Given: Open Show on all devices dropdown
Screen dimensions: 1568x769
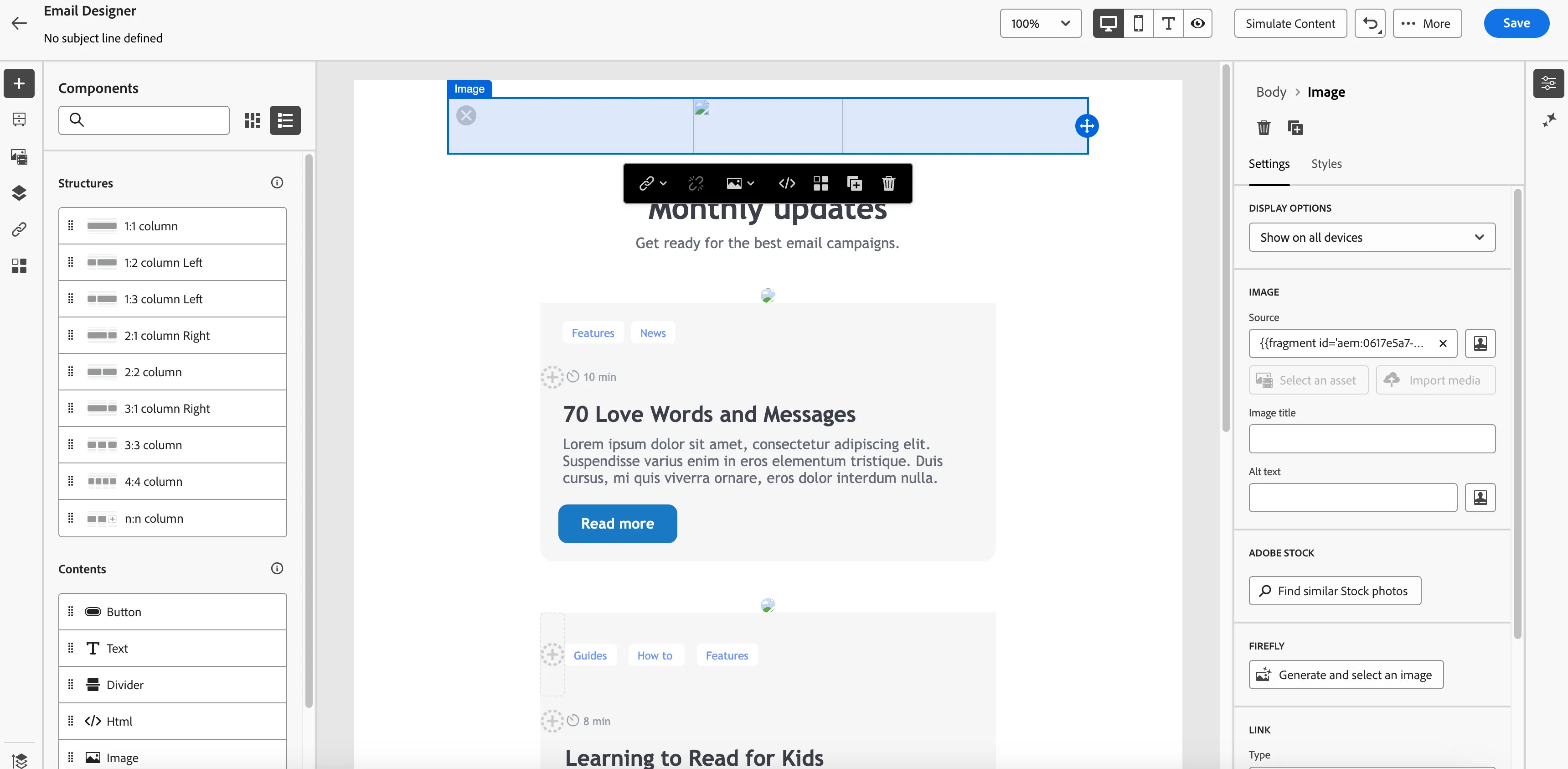Looking at the screenshot, I should pos(1372,237).
